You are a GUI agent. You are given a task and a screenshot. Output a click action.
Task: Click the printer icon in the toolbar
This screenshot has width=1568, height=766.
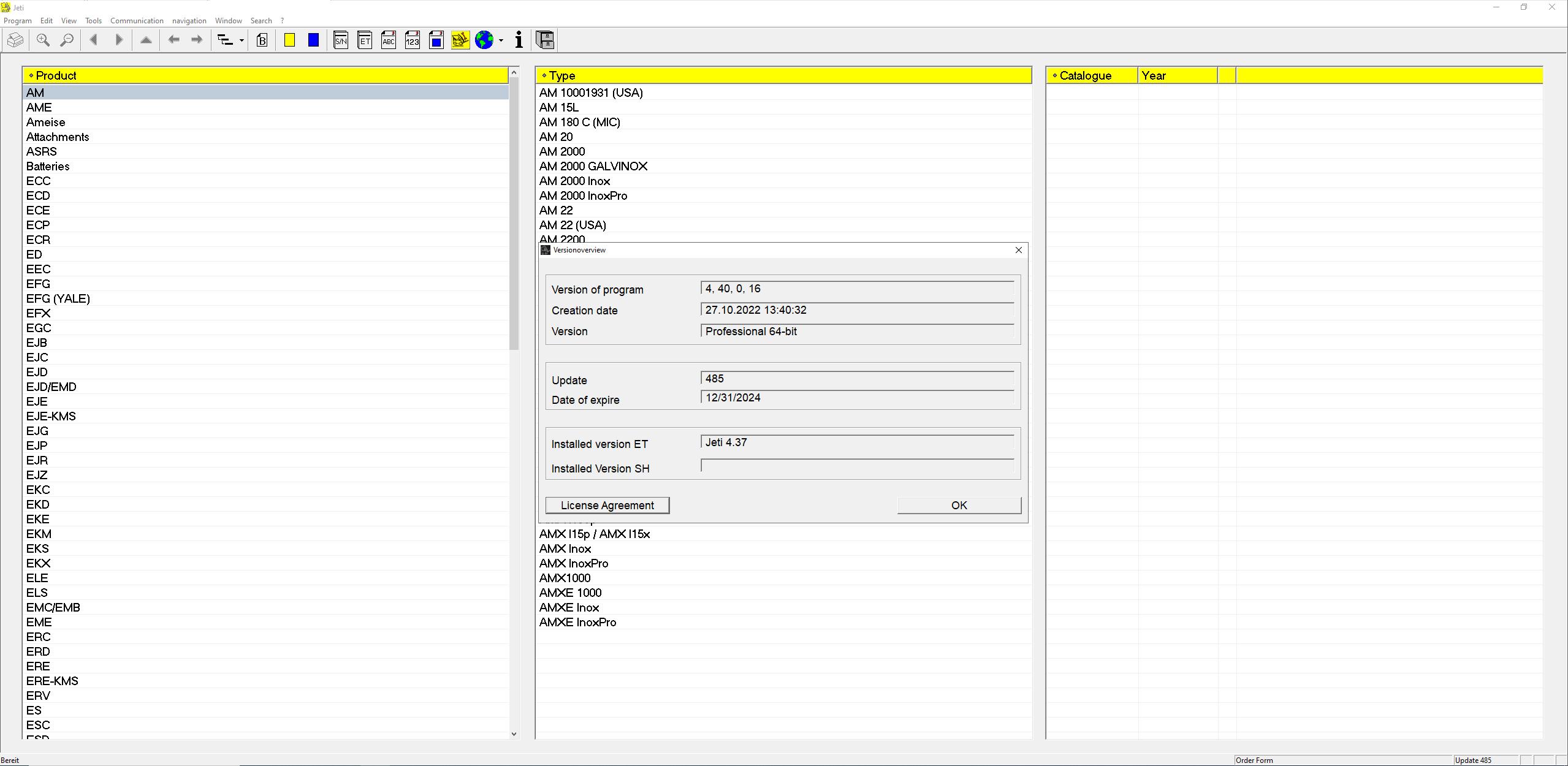(x=15, y=40)
